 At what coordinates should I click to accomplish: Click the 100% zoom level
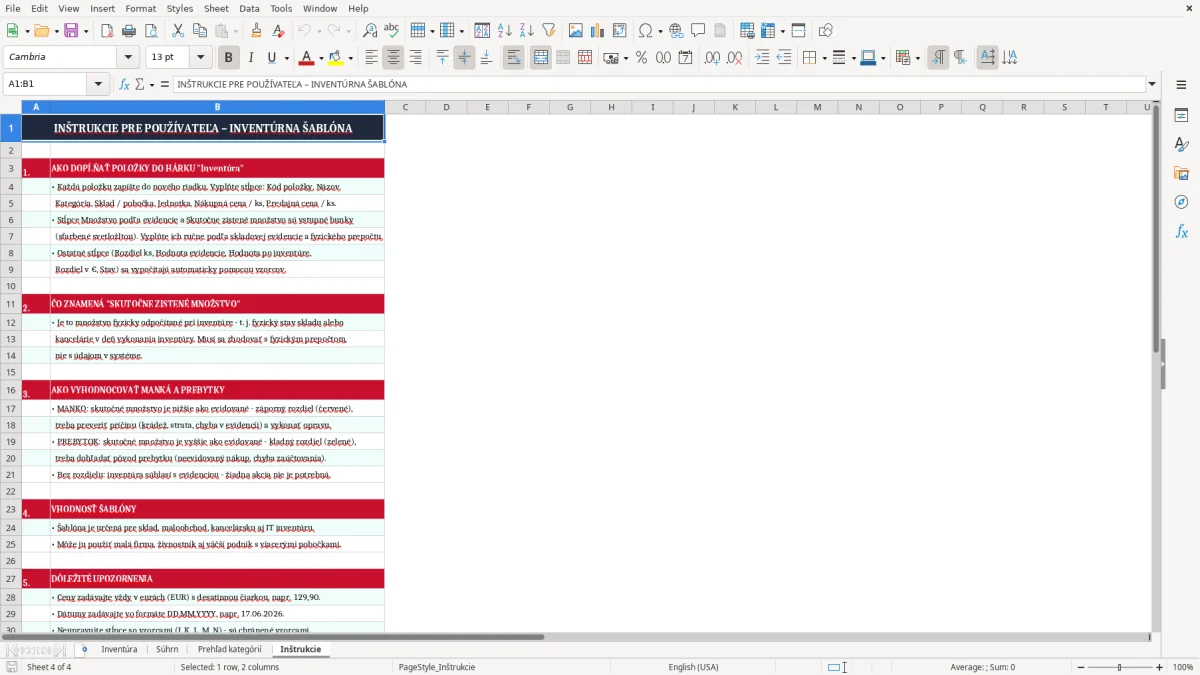click(1183, 667)
